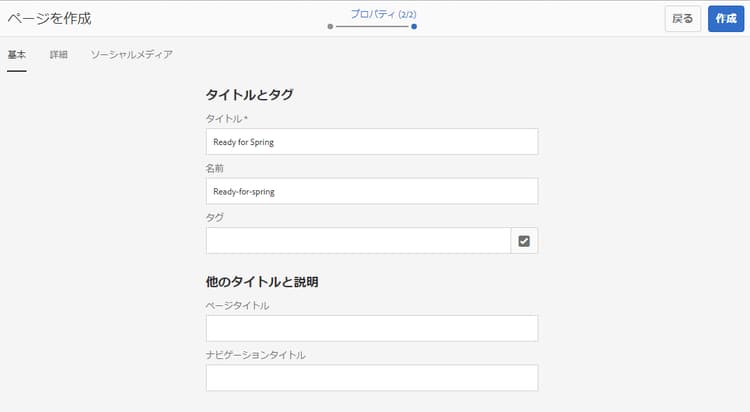Screen dimensions: 750x412
Task: Focus the タイトル field containing Ready for Spring
Action: click(x=372, y=142)
